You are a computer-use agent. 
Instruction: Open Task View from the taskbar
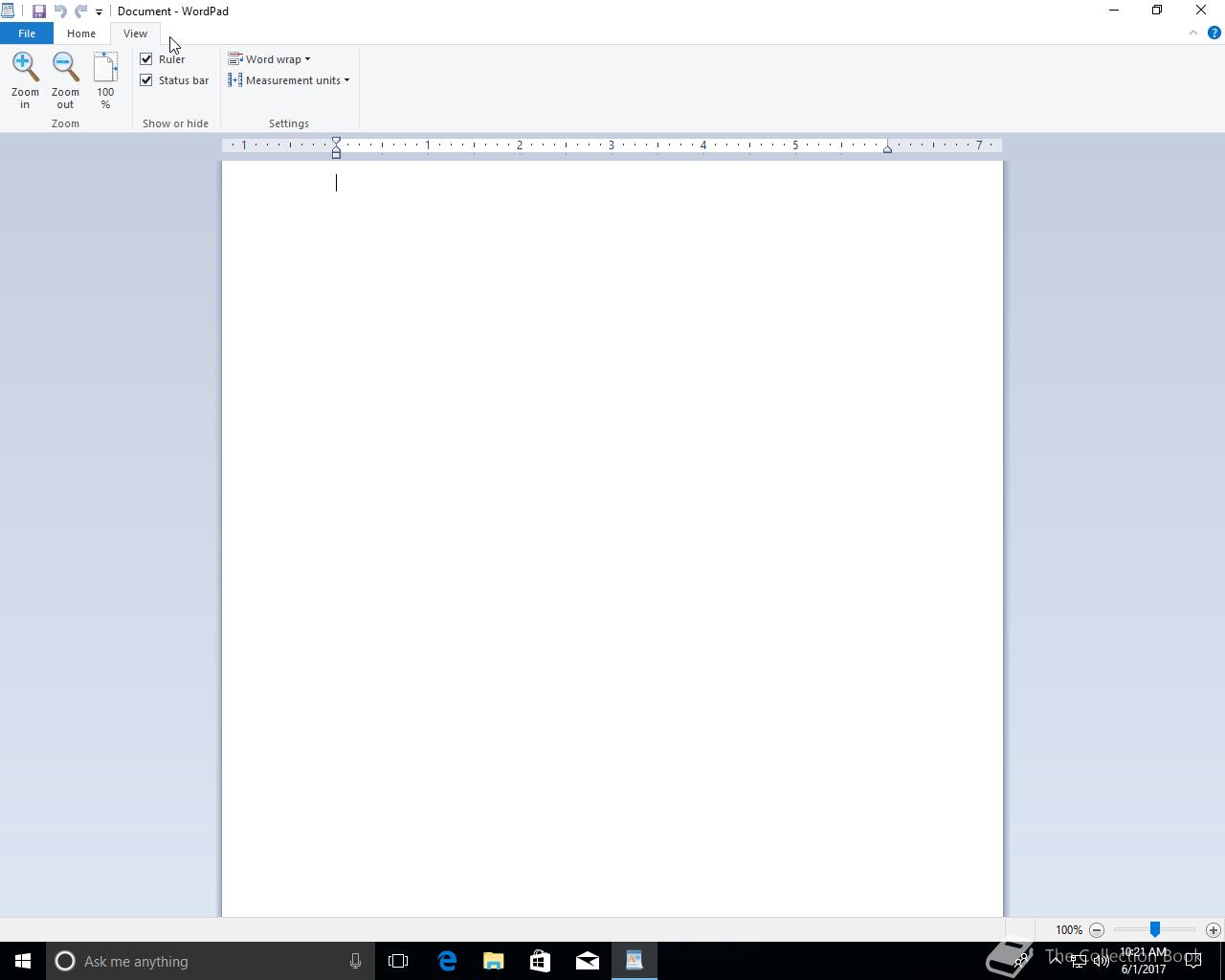pos(398,961)
